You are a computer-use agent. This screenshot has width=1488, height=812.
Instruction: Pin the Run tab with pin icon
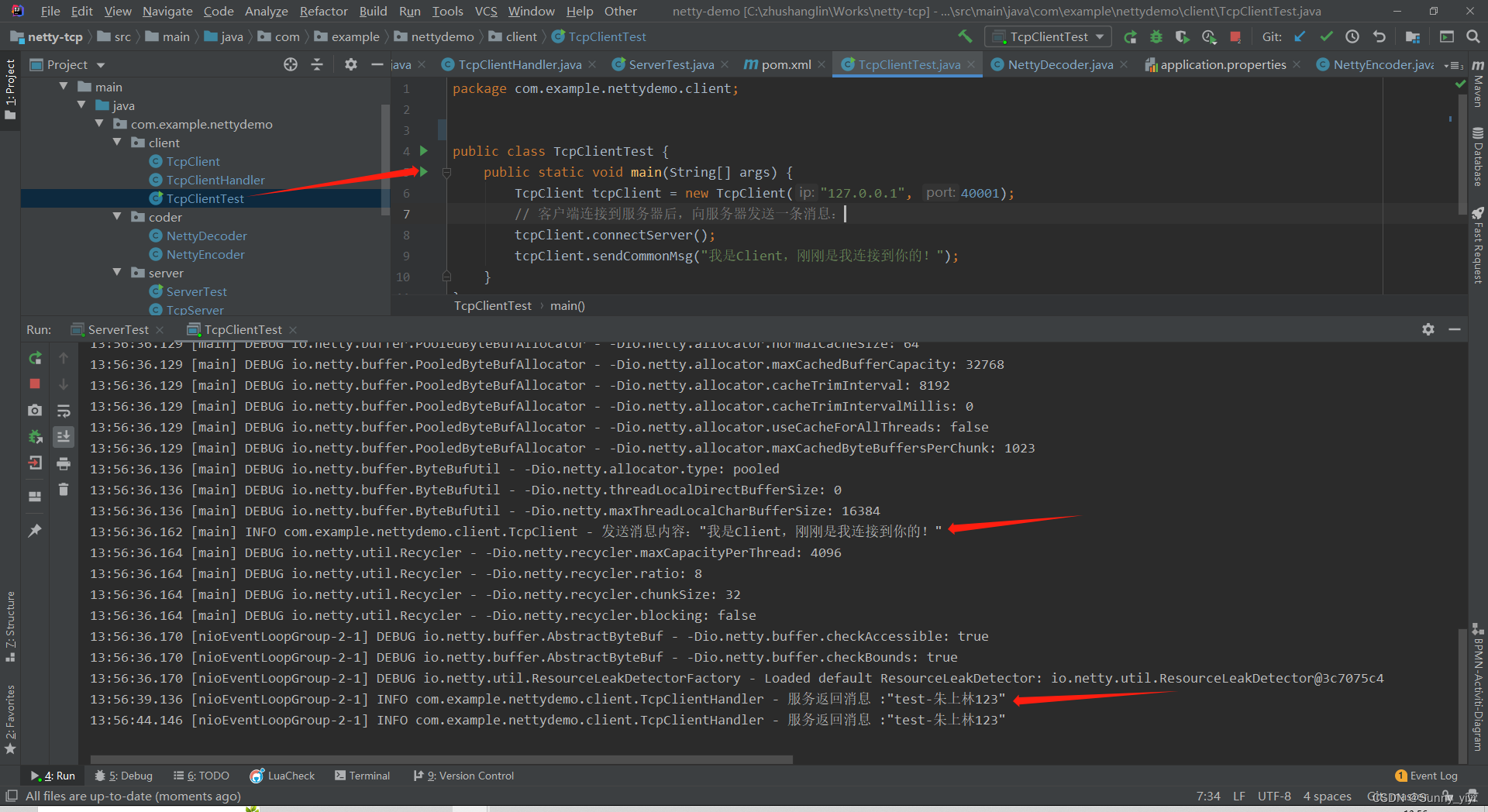coord(35,531)
